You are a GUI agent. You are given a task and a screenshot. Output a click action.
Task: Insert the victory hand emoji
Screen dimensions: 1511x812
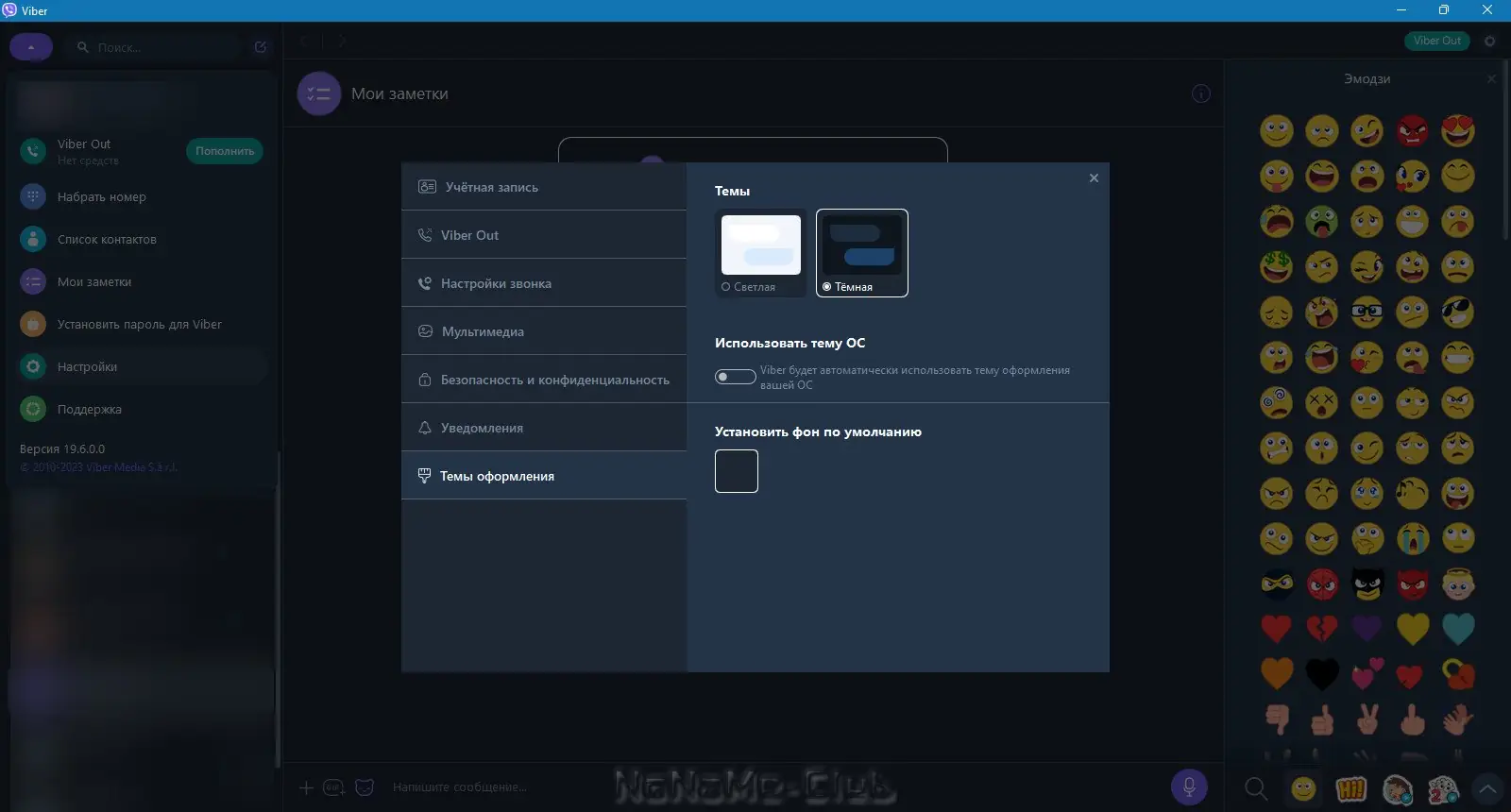coord(1367,719)
